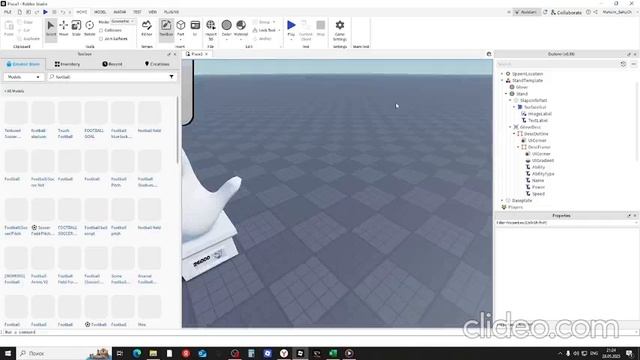Select AbilityType label in the Explorer
The height and width of the screenshot is (360, 640).
pos(543,174)
